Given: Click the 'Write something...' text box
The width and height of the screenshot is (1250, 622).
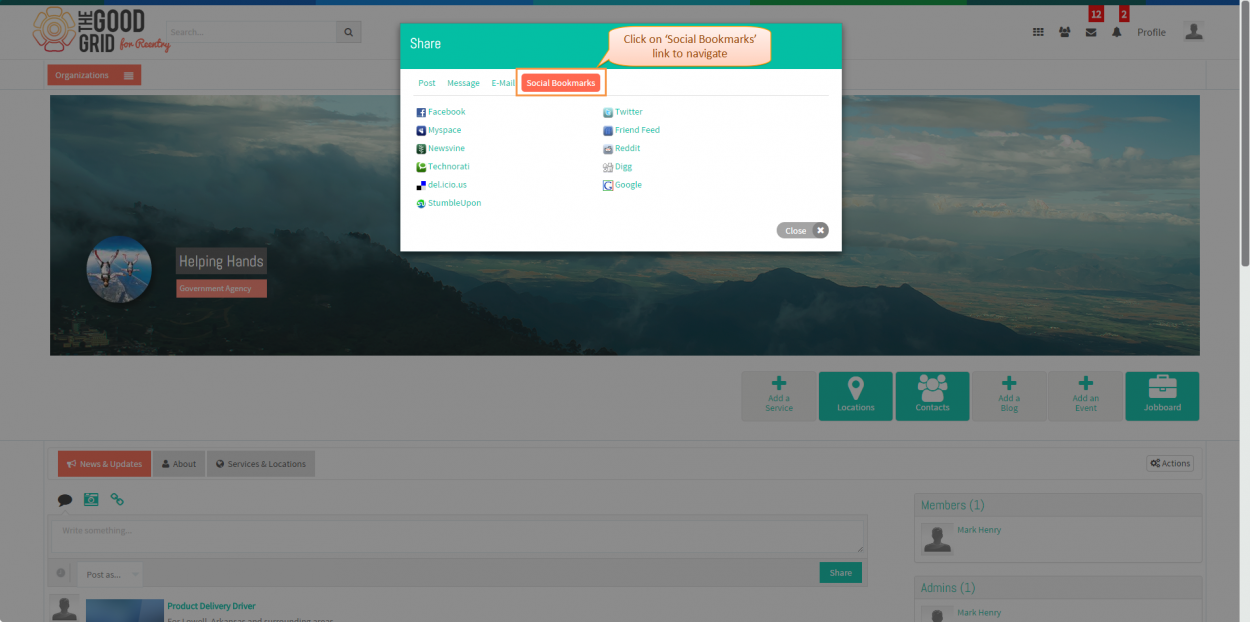Looking at the screenshot, I should pyautogui.click(x=458, y=536).
